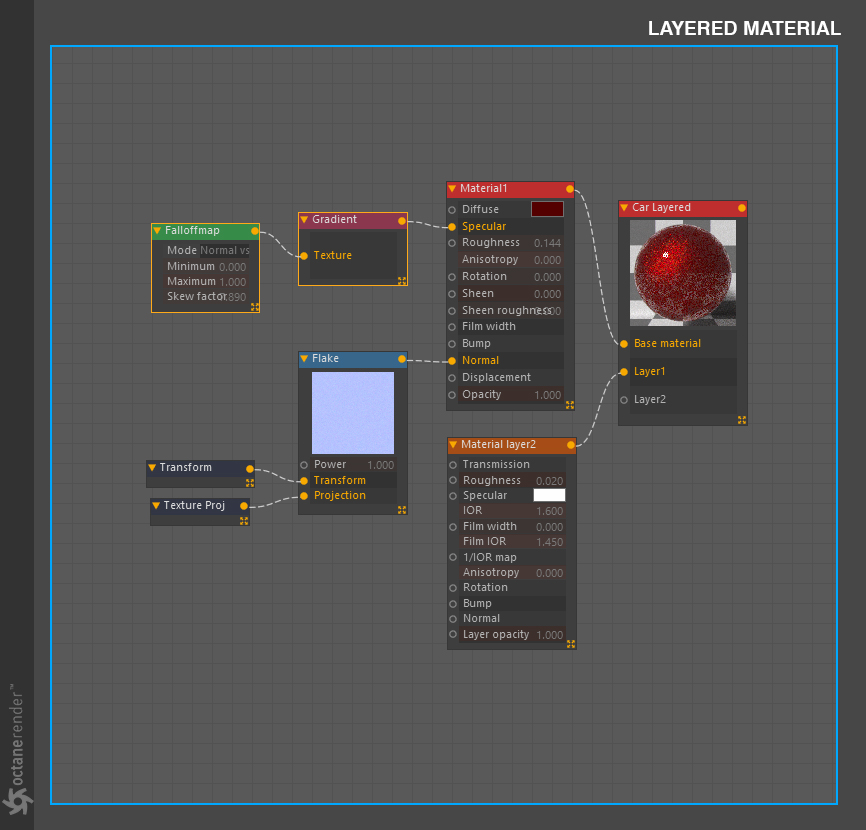Select the Car Layered node title

pyautogui.click(x=661, y=208)
